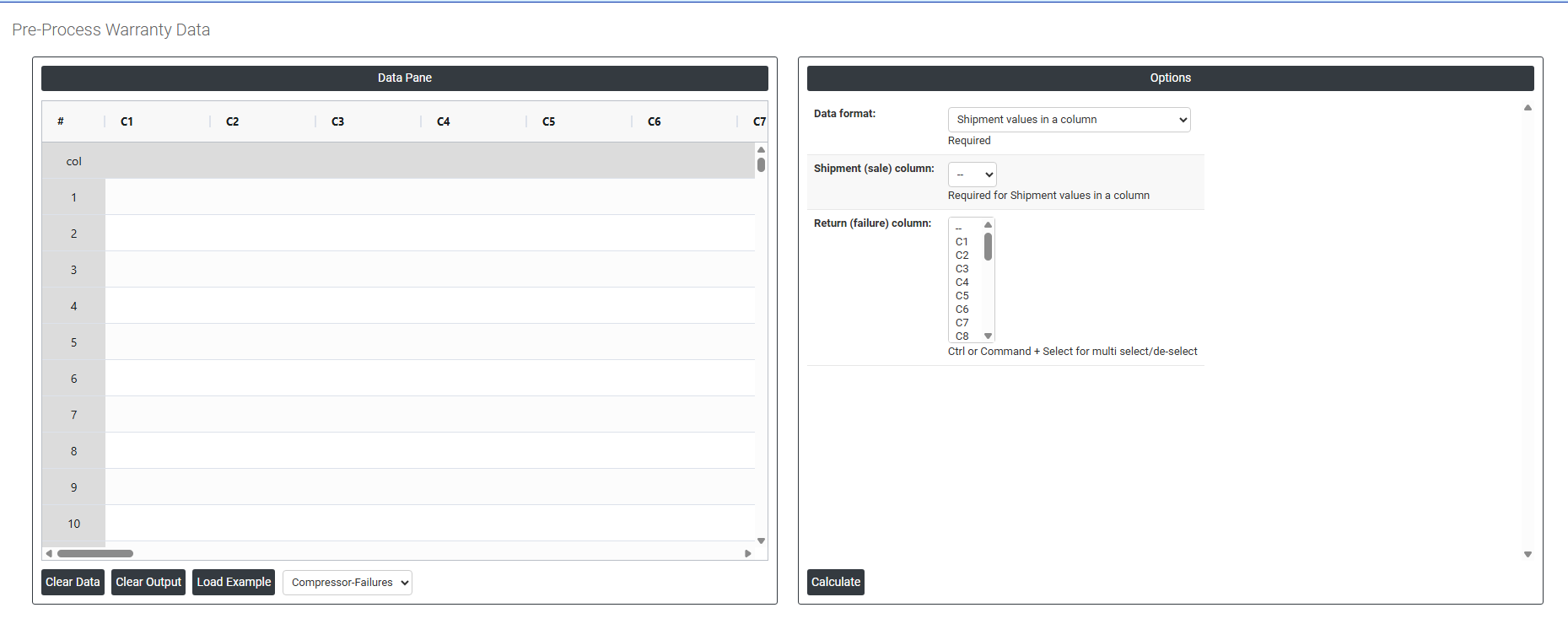1568x640 pixels.
Task: Click row 3 header in data pane
Action: [x=73, y=270]
